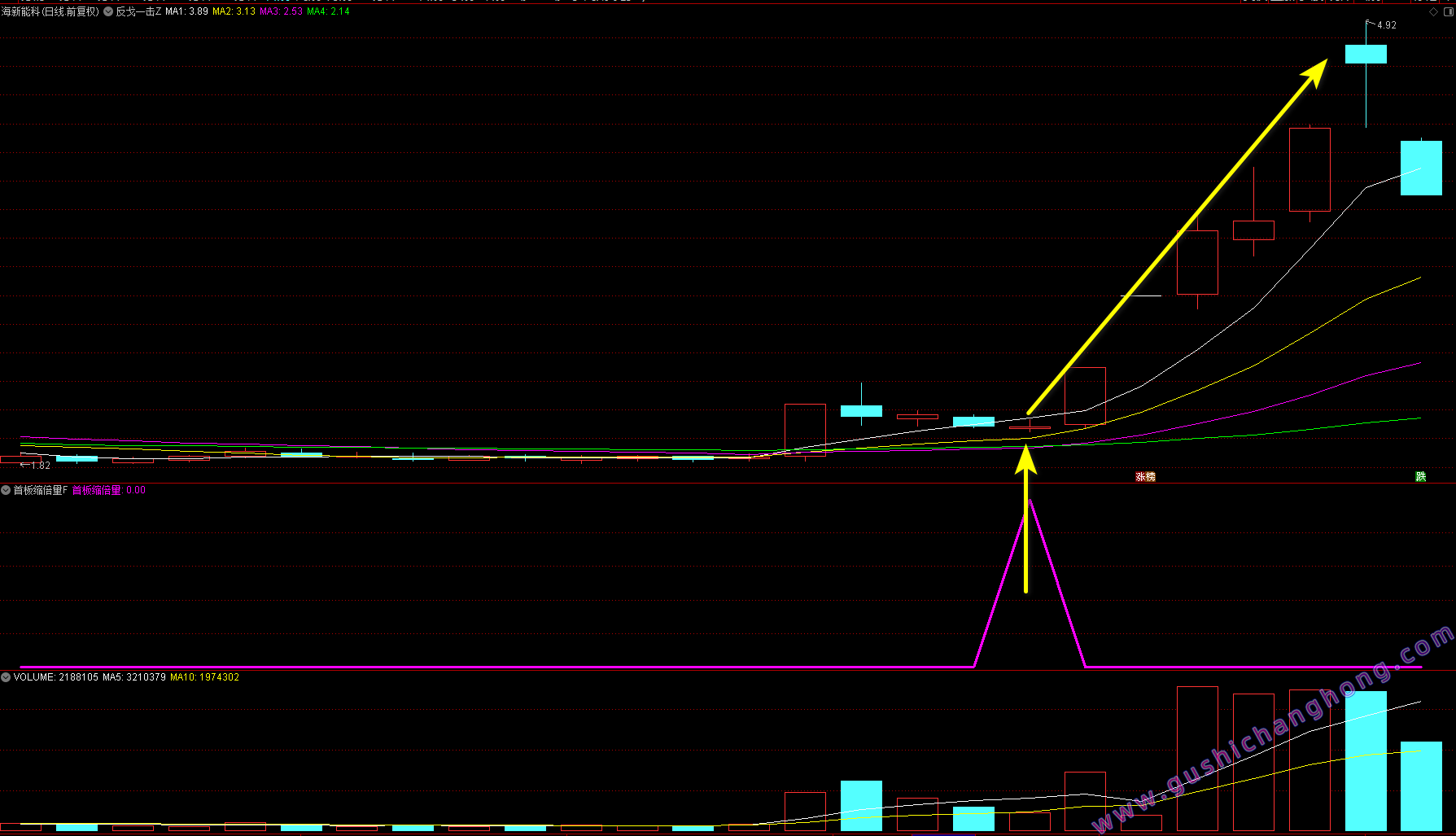
Task: Select the cyan candlestick under the 4.92 label
Action: click(1366, 55)
